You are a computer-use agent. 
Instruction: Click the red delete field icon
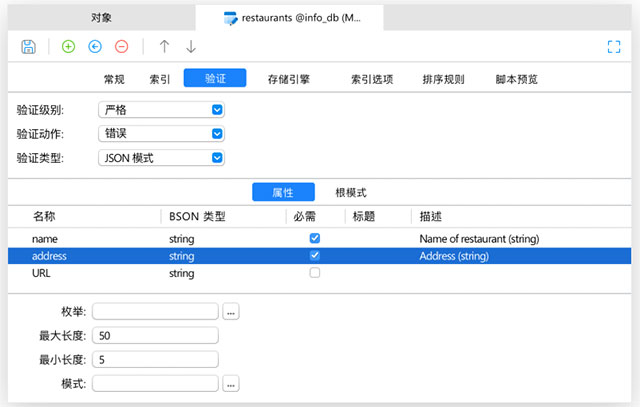122,47
